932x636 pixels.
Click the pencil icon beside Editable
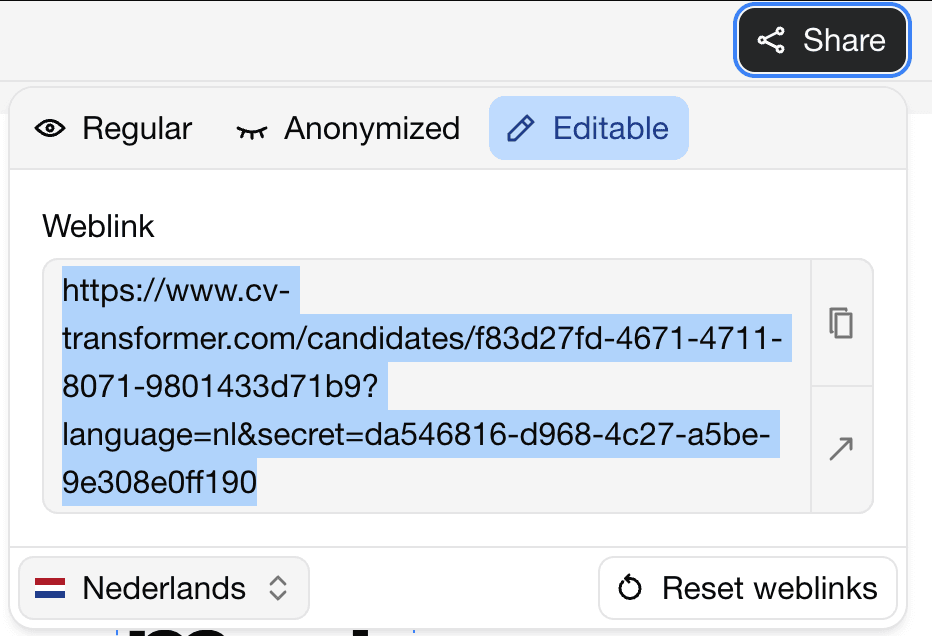[521, 129]
